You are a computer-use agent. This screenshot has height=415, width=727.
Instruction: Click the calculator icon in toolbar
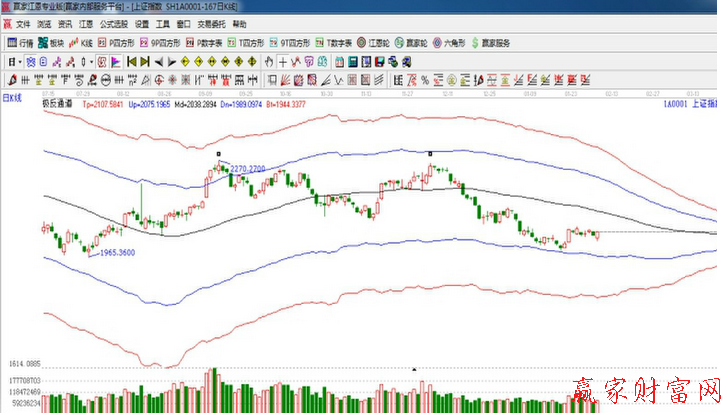(x=352, y=61)
